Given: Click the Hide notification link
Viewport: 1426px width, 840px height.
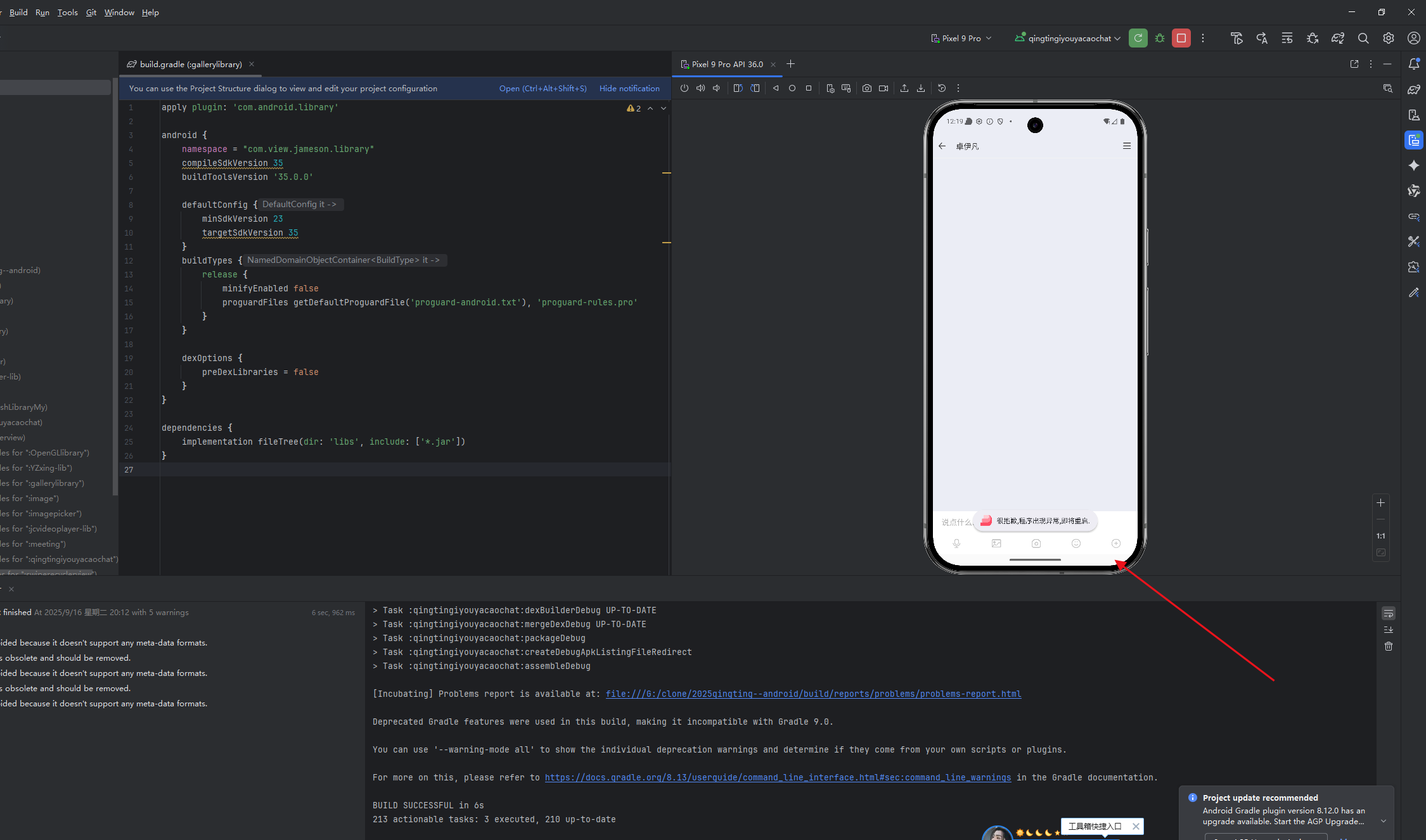Looking at the screenshot, I should pyautogui.click(x=629, y=89).
